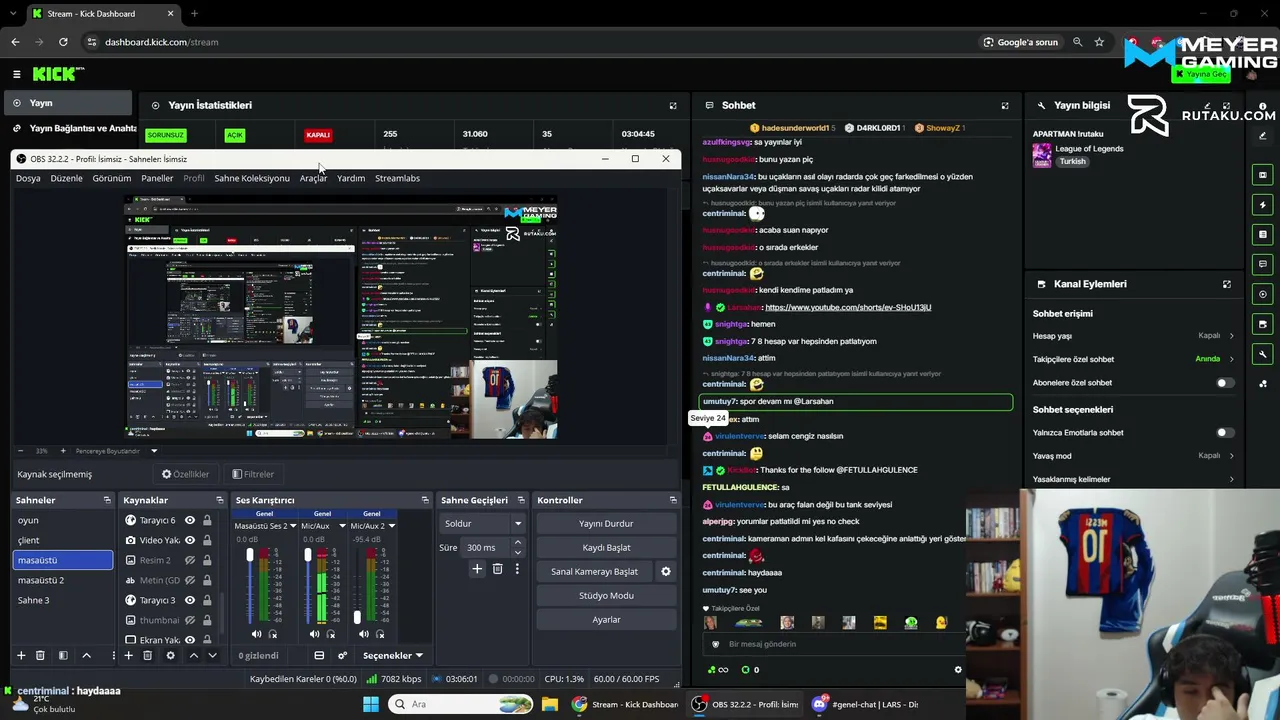Open the YouTube shorts link in chat
Screen dimensions: 1280x720
click(x=848, y=307)
